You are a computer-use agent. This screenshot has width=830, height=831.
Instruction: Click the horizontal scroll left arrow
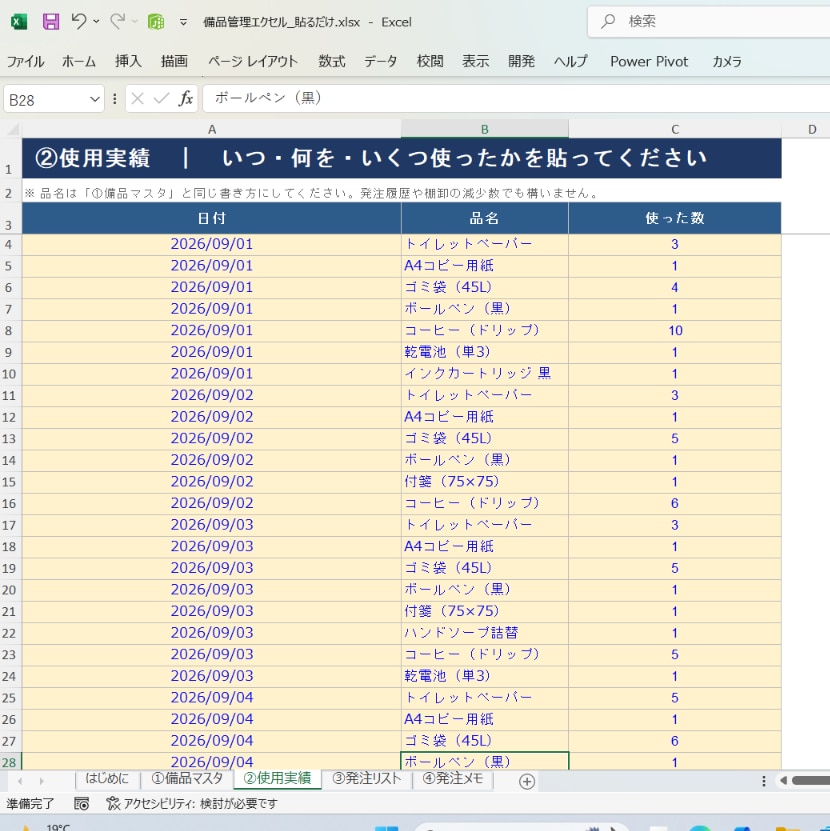(x=783, y=780)
